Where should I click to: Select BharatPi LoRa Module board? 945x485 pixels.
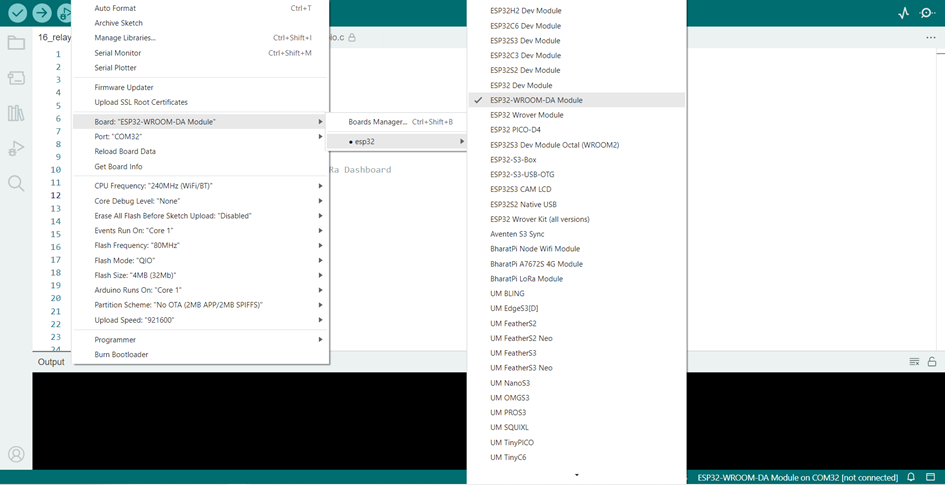(577, 278)
